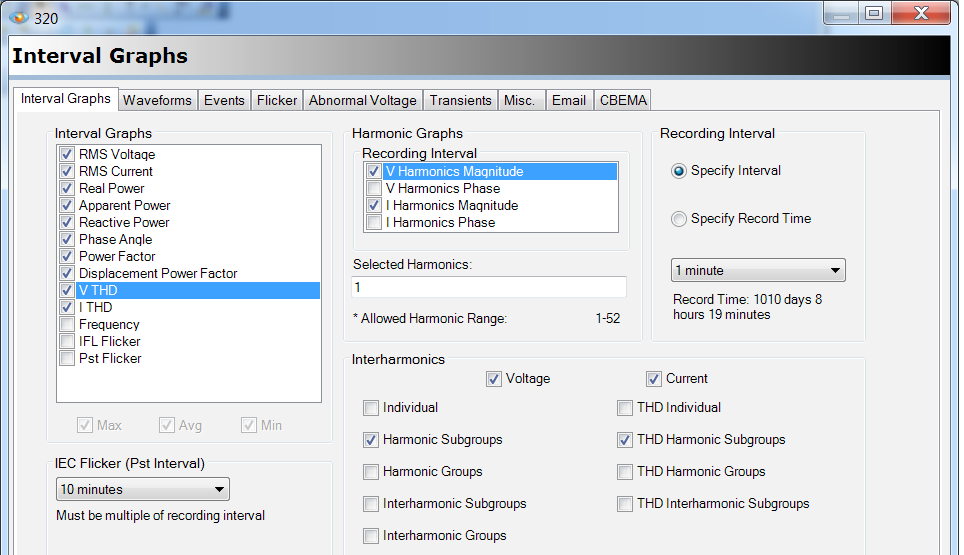The image size is (964, 555).
Task: Switch to the Waveforms tab
Action: click(x=157, y=100)
